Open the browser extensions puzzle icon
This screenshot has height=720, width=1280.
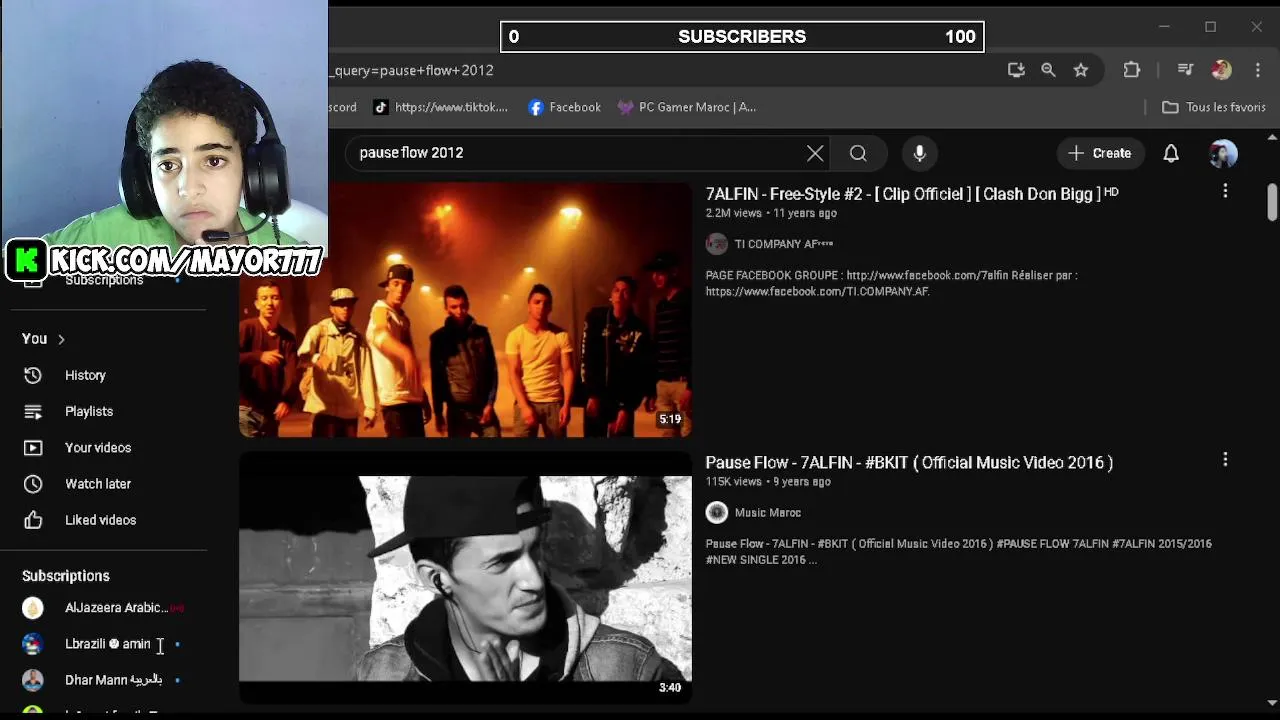pyautogui.click(x=1132, y=70)
